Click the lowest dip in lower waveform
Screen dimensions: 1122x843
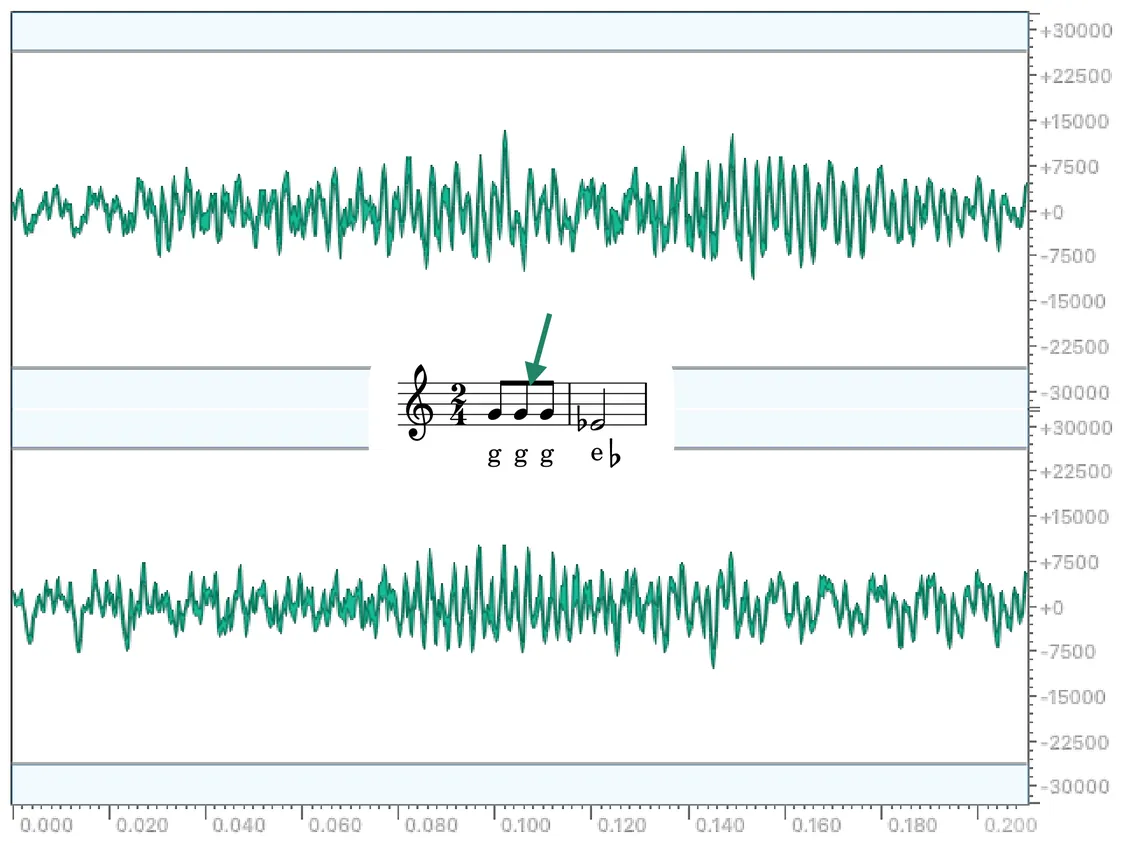[713, 664]
